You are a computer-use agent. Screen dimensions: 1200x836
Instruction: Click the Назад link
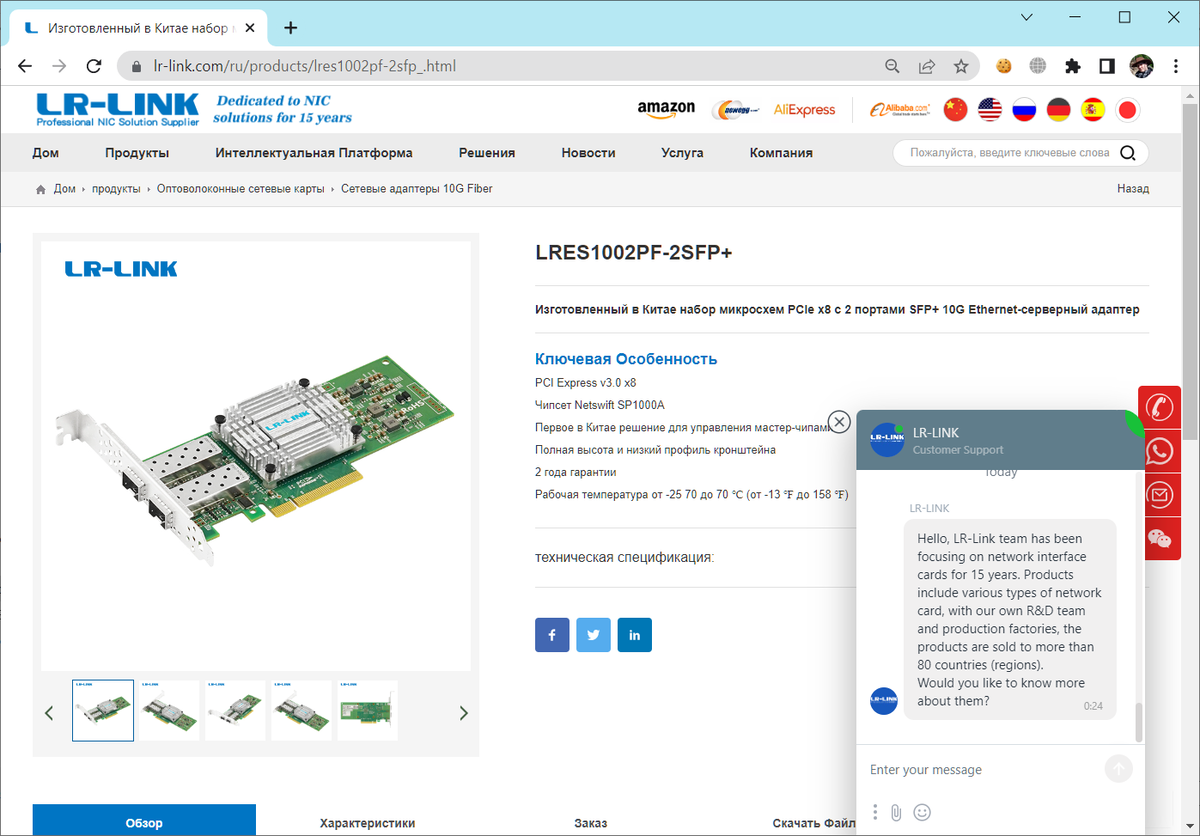pyautogui.click(x=1133, y=189)
